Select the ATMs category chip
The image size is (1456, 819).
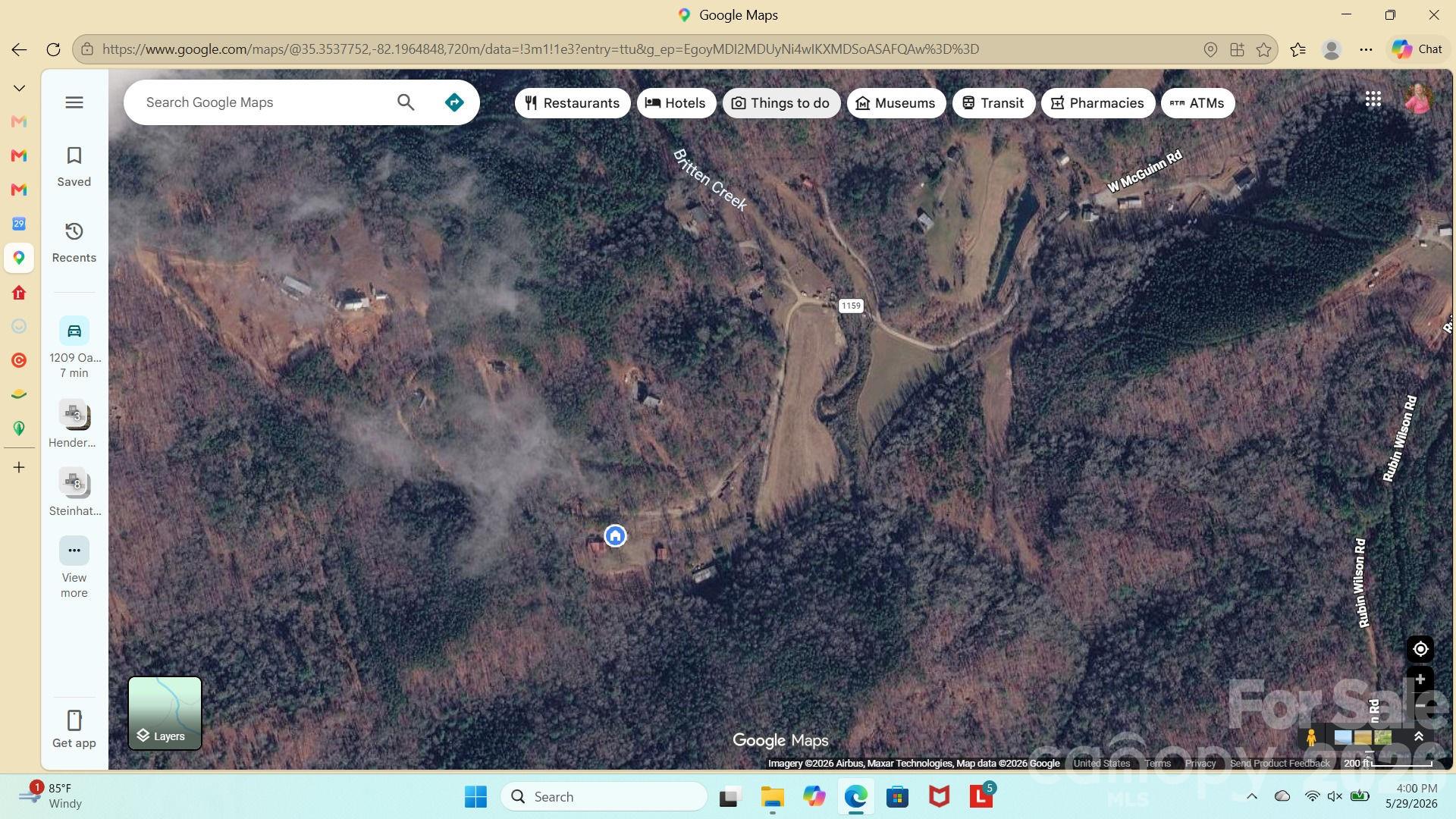coord(1197,103)
